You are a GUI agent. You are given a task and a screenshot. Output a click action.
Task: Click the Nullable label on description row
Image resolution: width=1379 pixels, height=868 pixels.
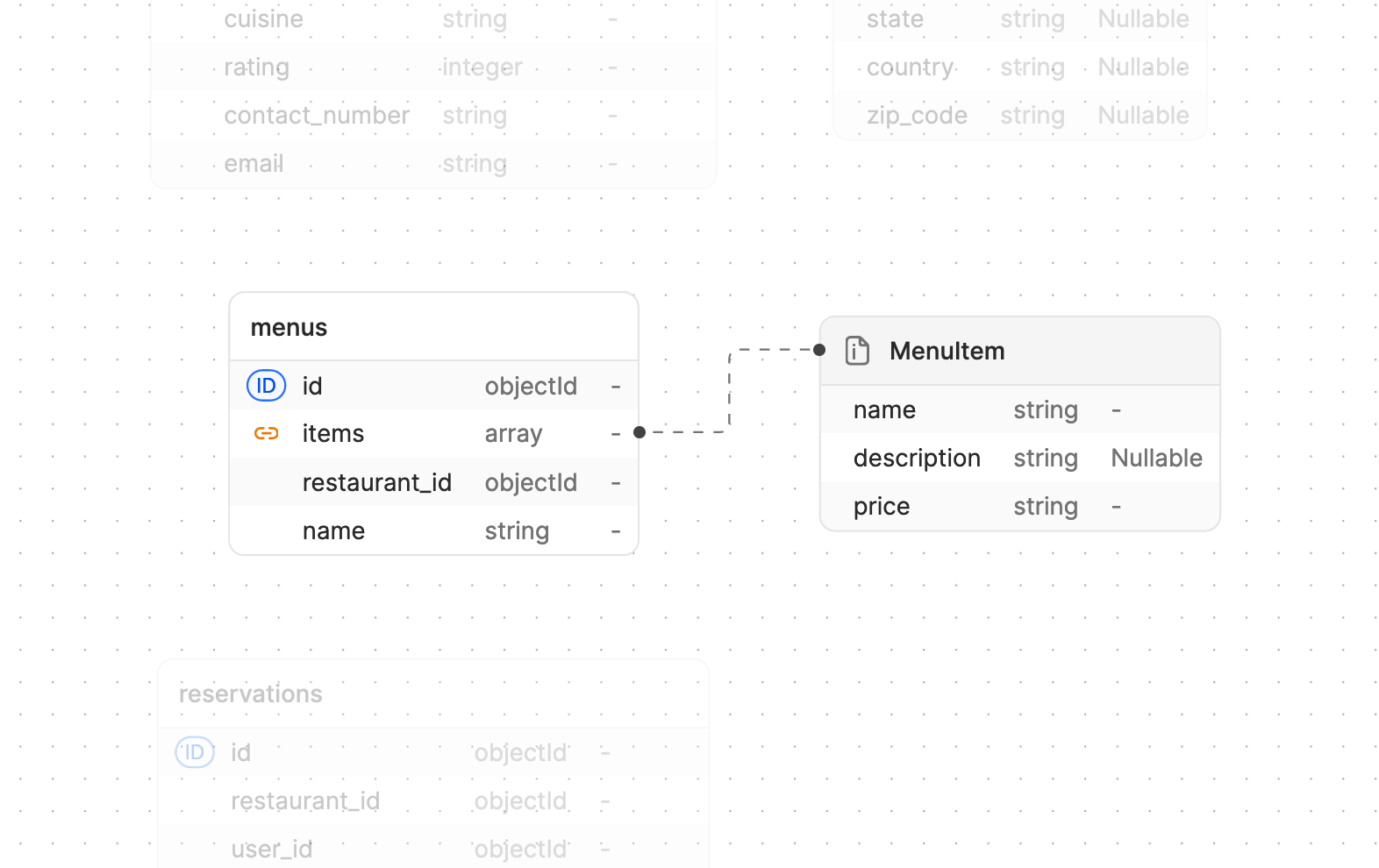(x=1156, y=458)
